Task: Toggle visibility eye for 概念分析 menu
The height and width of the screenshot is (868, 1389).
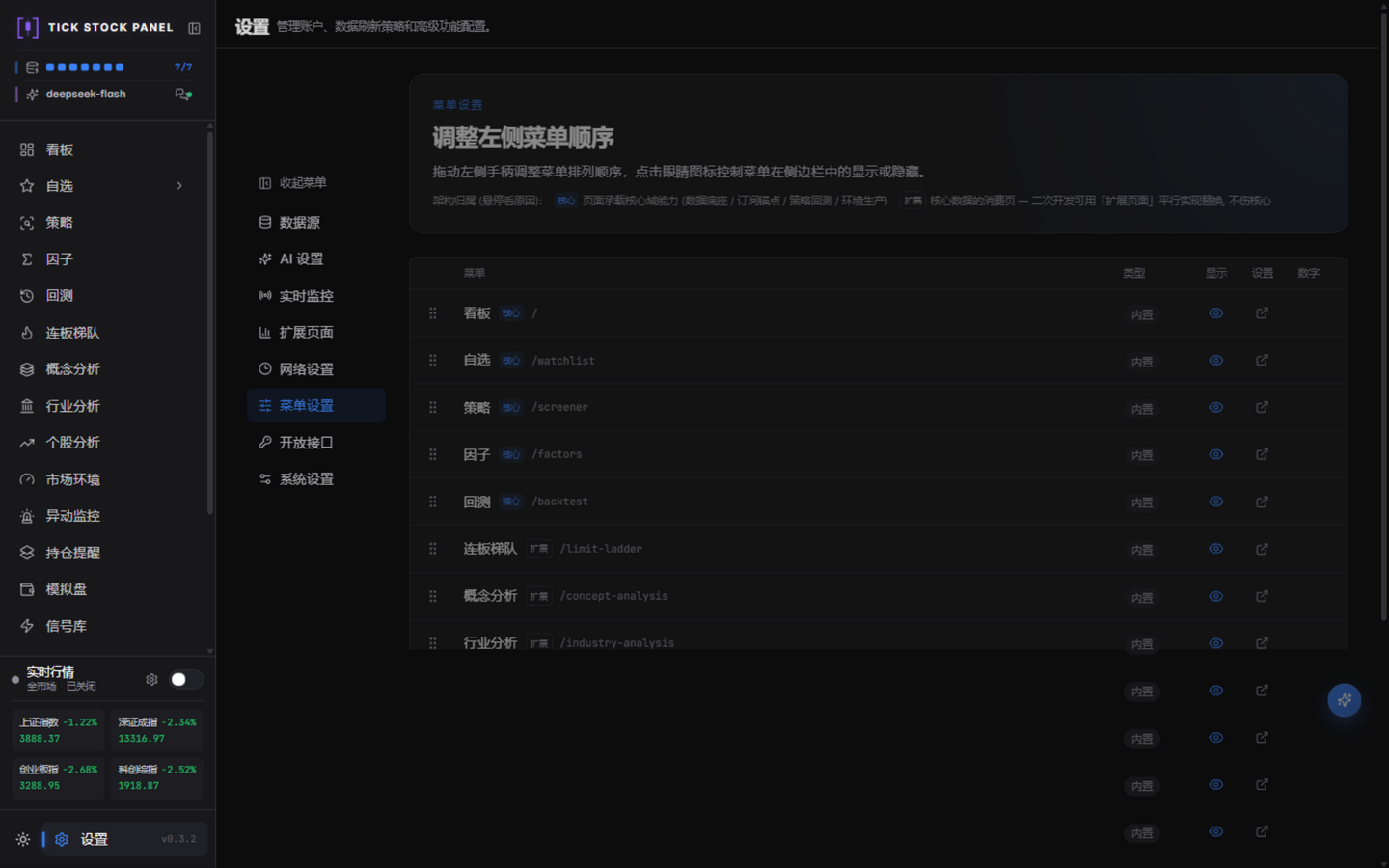Action: pyautogui.click(x=1215, y=596)
